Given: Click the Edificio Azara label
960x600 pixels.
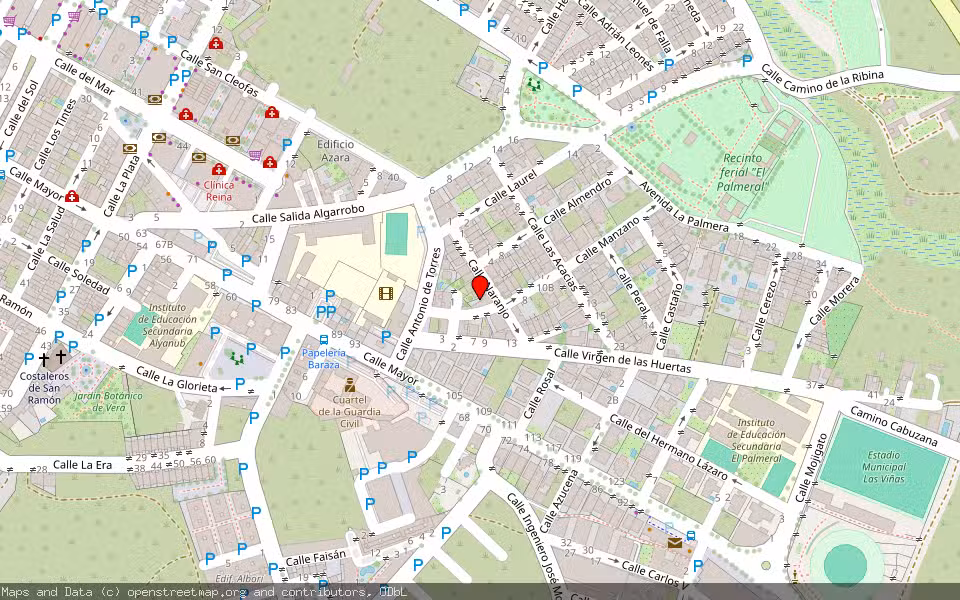Looking at the screenshot, I should coord(336,151).
